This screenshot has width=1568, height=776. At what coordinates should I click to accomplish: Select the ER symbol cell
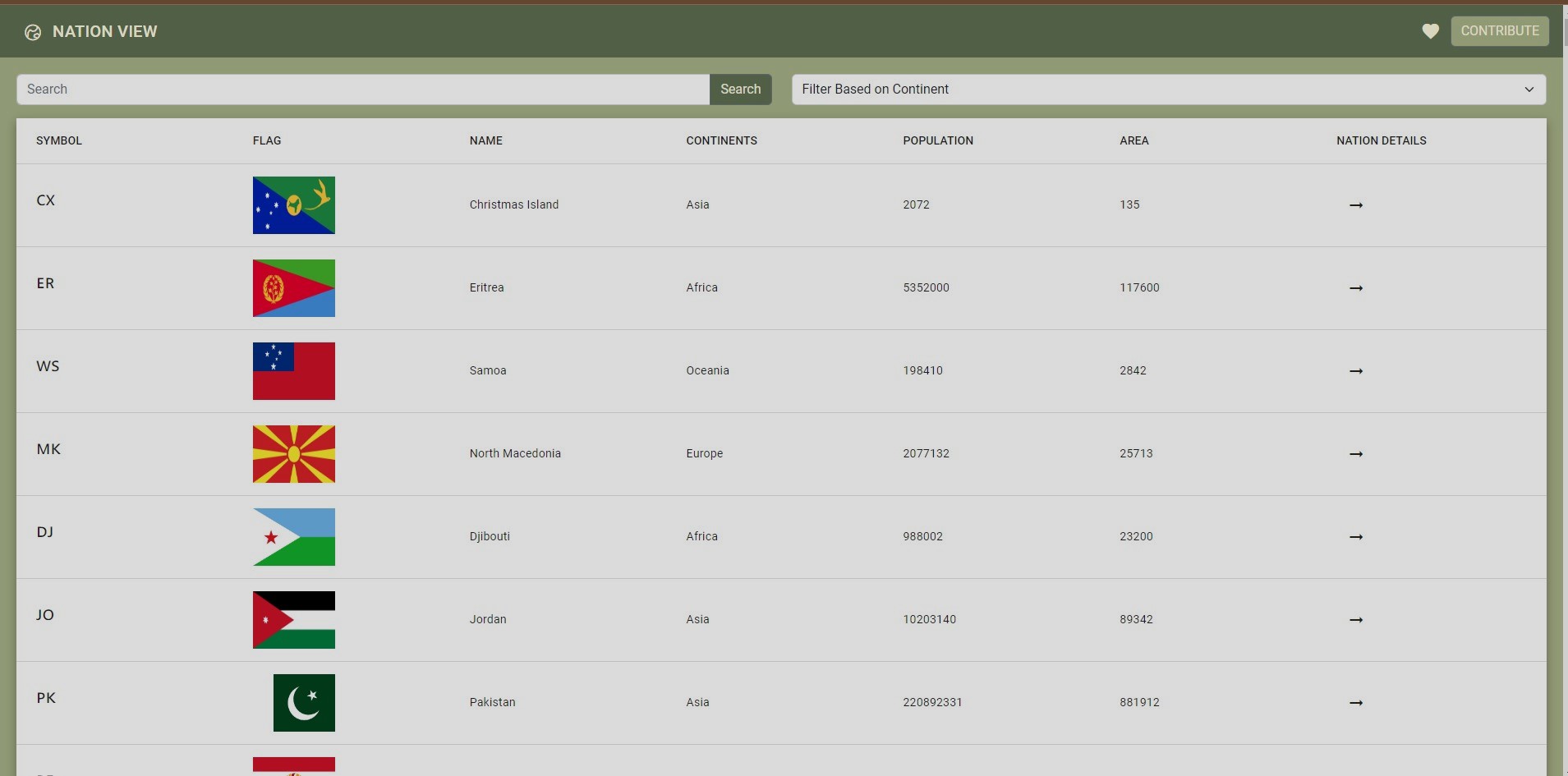click(45, 283)
